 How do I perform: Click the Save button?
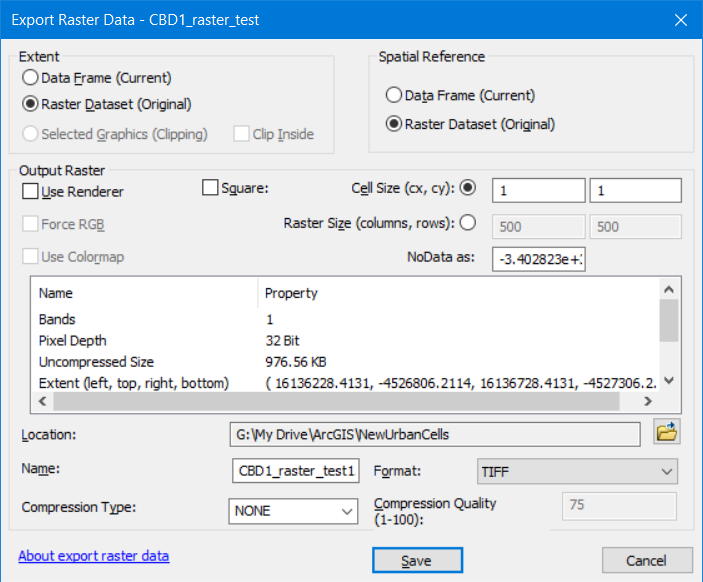pyautogui.click(x=417, y=560)
